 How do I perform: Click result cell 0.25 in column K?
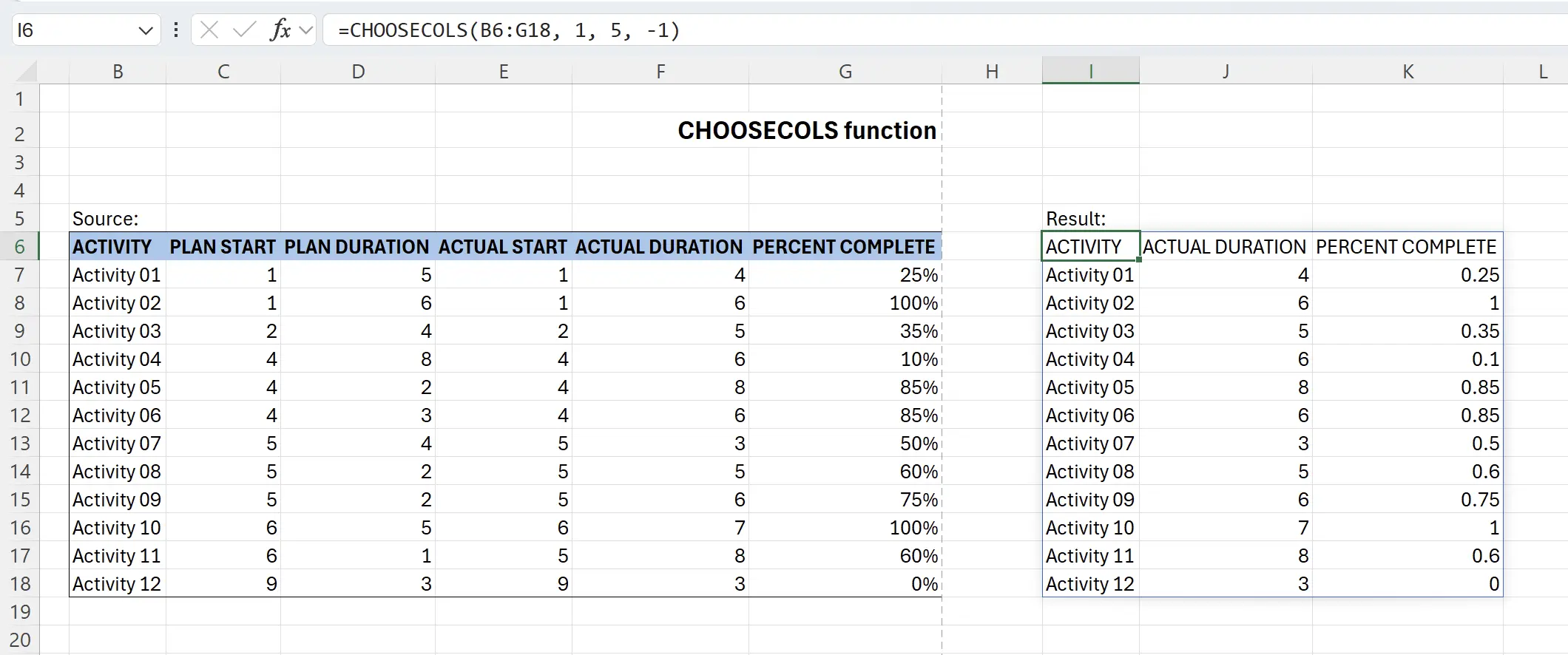coord(1408,275)
